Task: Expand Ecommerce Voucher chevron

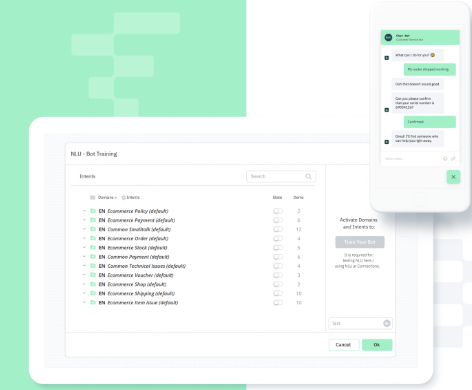Action: [84, 275]
